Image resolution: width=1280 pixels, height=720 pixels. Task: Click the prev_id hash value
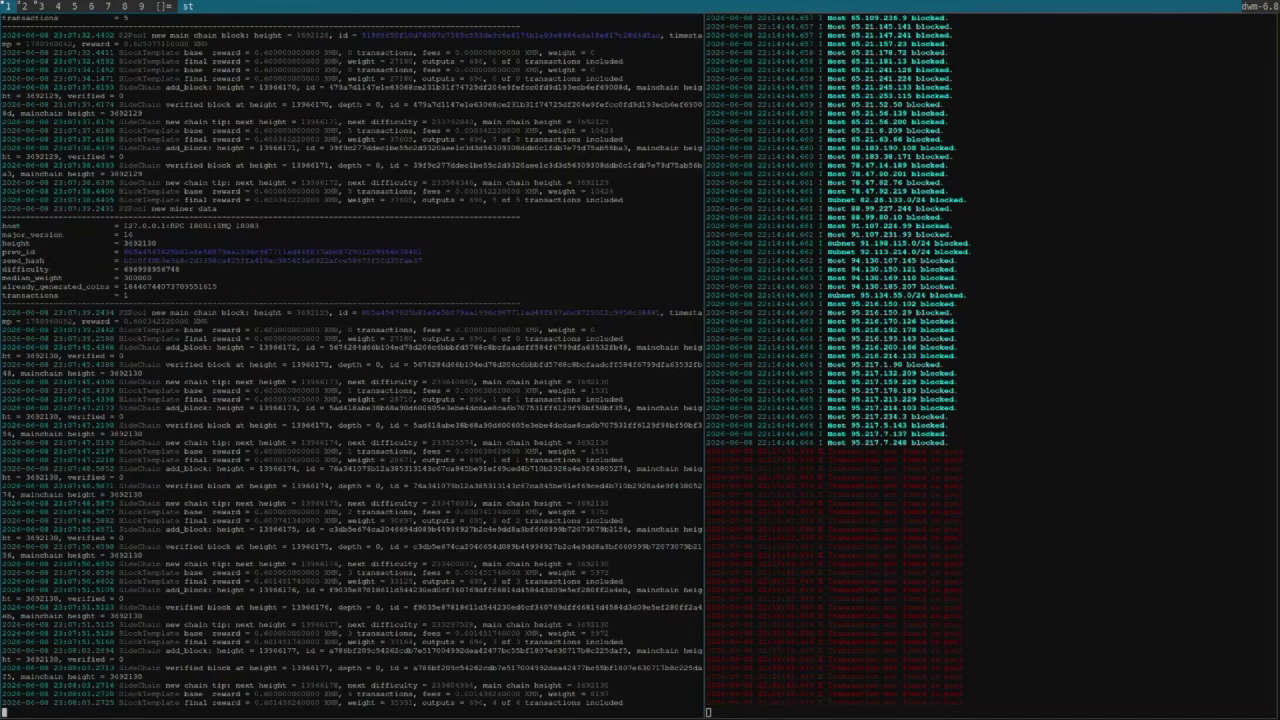[271, 252]
